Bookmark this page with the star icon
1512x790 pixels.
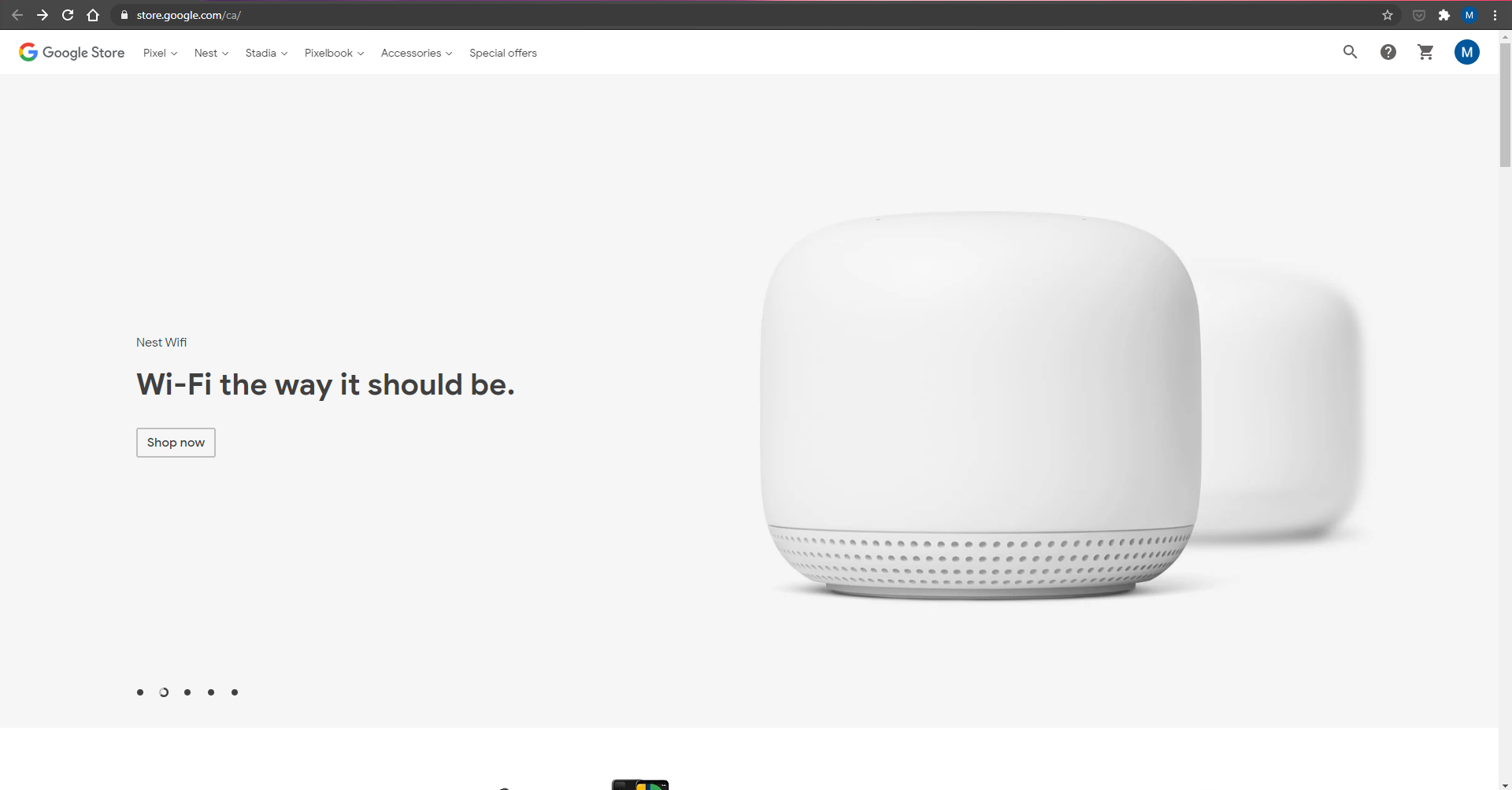[1387, 15]
